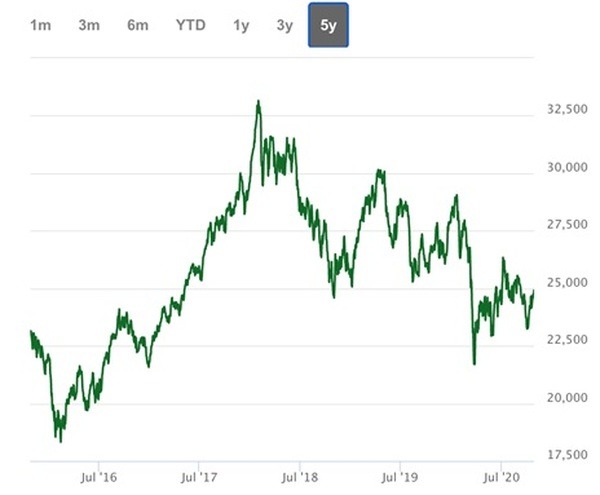
Task: Click the highest peak of the green line
Action: 258,102
